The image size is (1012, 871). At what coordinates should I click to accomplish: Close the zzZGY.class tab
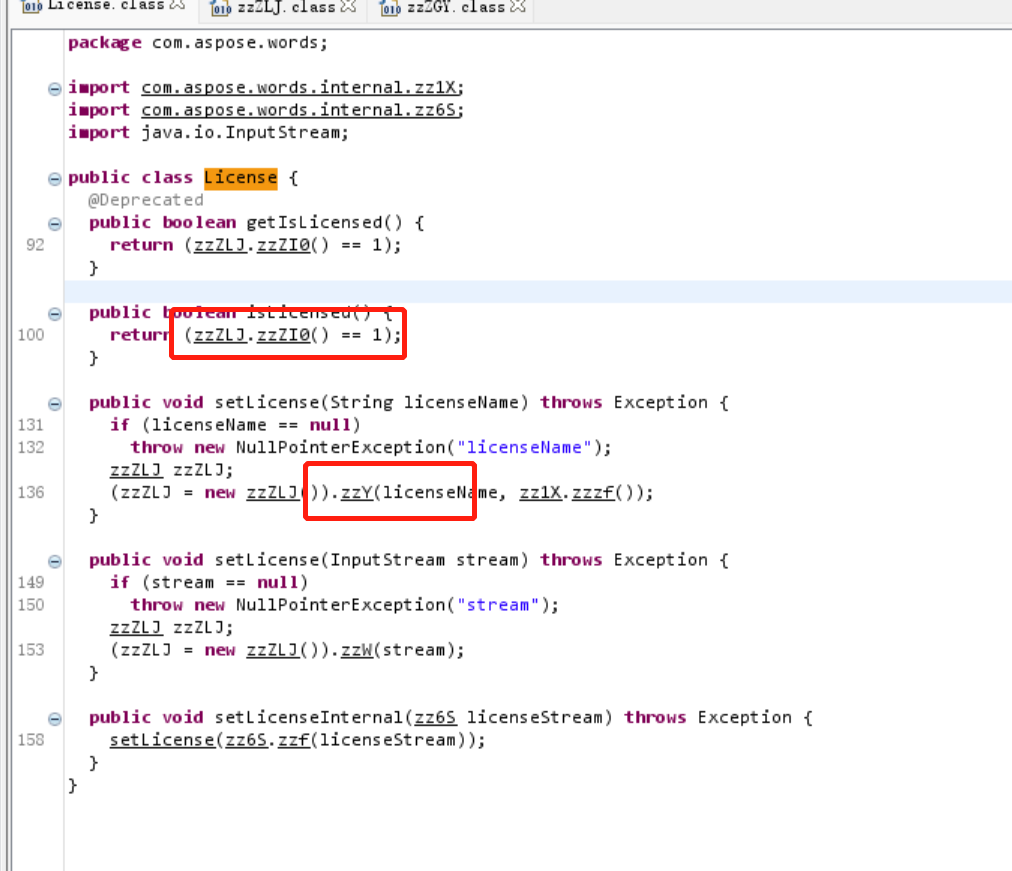pyautogui.click(x=518, y=6)
